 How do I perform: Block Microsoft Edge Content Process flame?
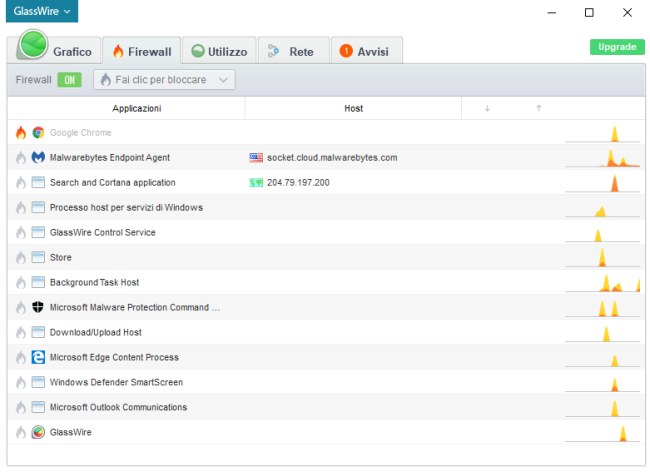(21, 358)
